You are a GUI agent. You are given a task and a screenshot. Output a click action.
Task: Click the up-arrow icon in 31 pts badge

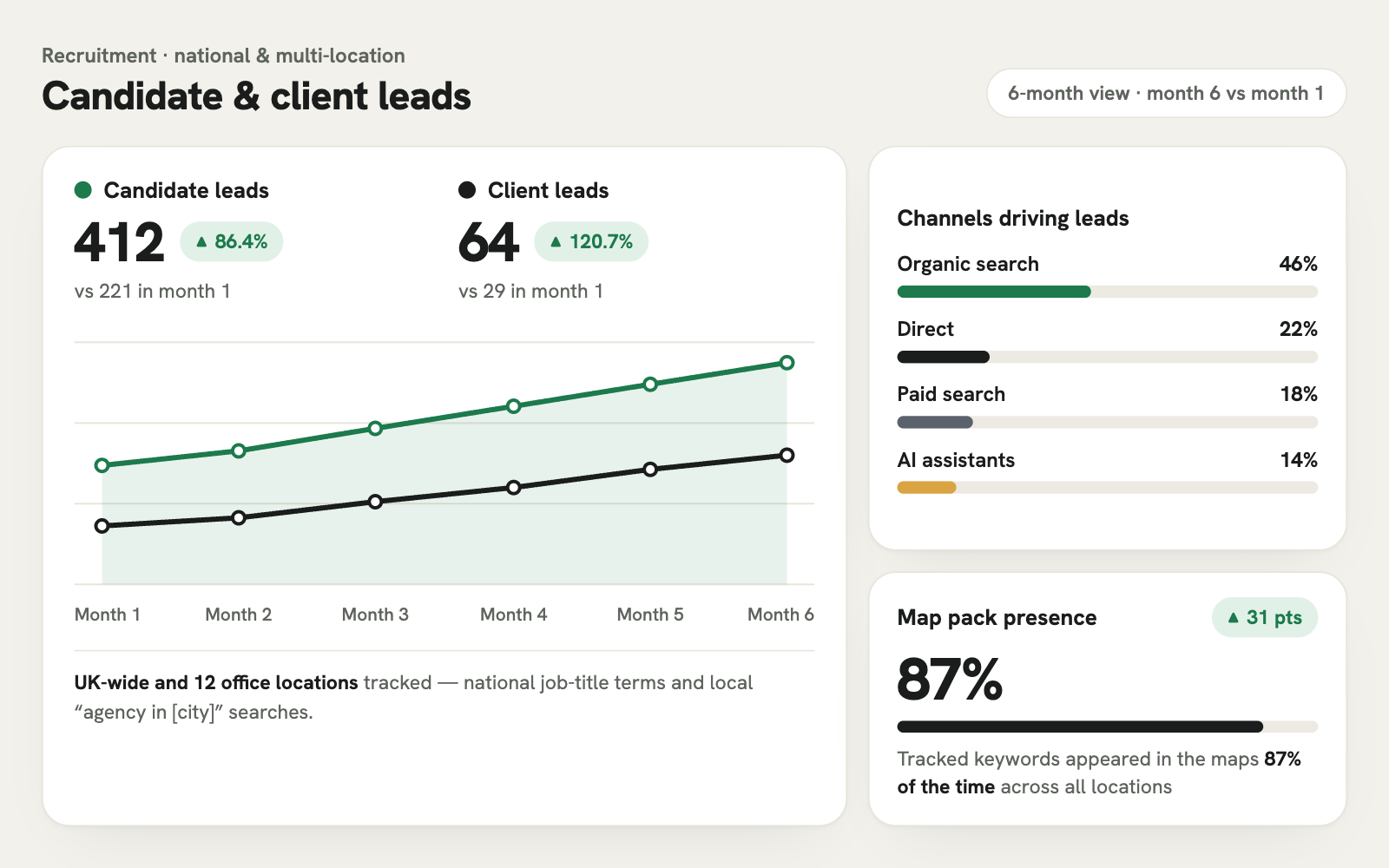[x=1233, y=618]
